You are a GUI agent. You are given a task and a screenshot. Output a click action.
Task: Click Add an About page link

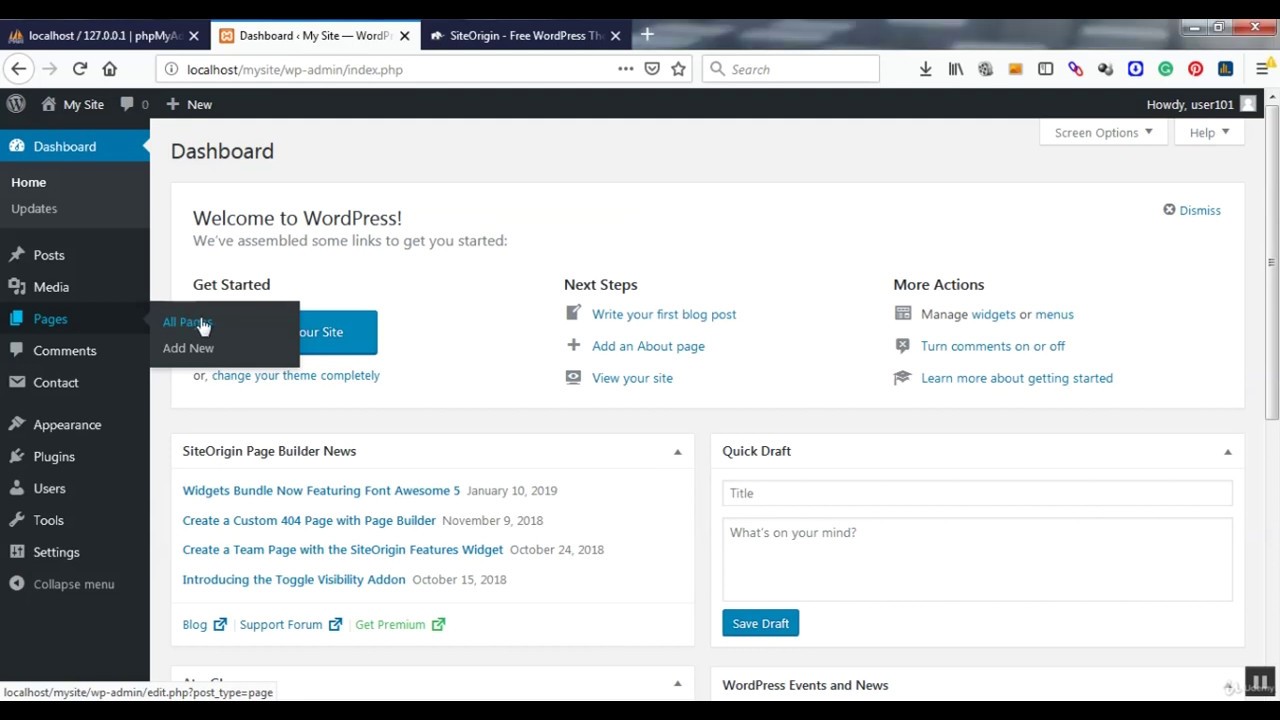coord(648,346)
